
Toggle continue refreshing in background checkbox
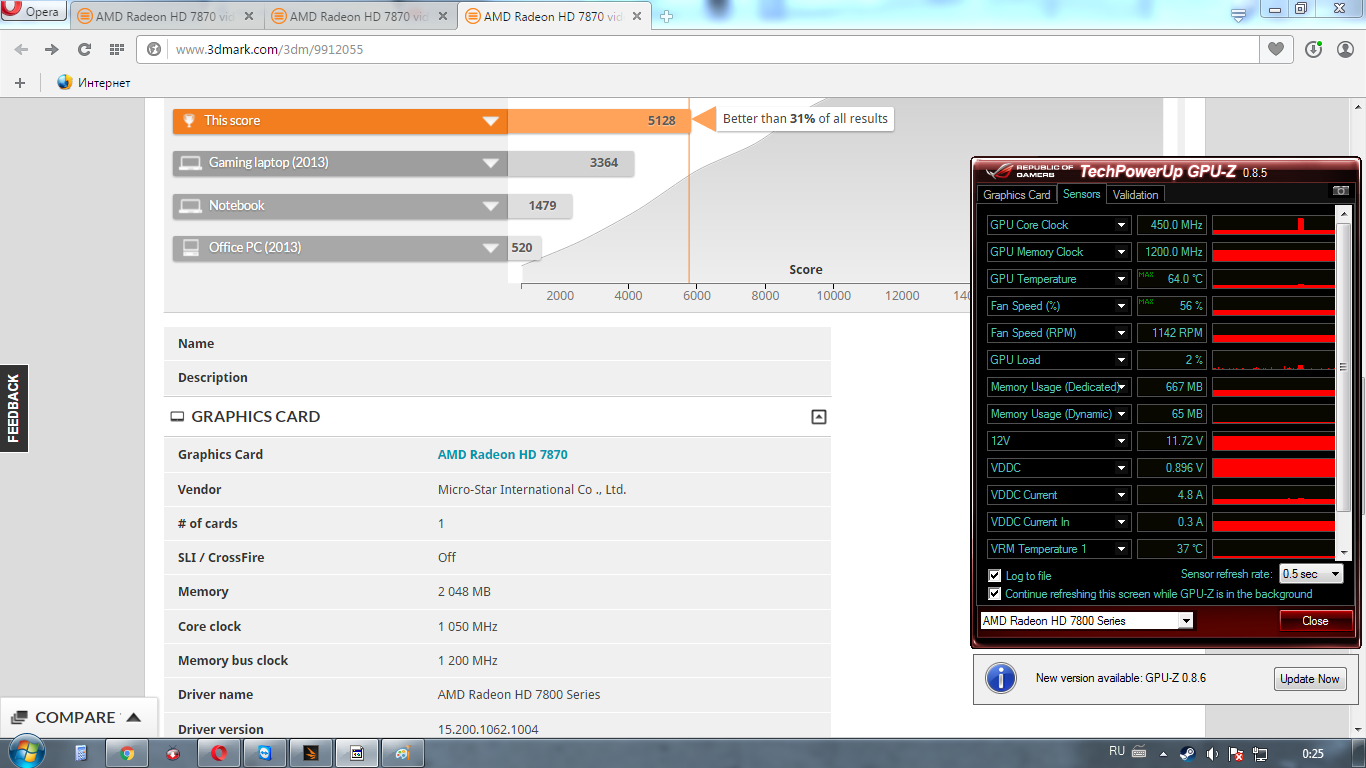(x=994, y=594)
